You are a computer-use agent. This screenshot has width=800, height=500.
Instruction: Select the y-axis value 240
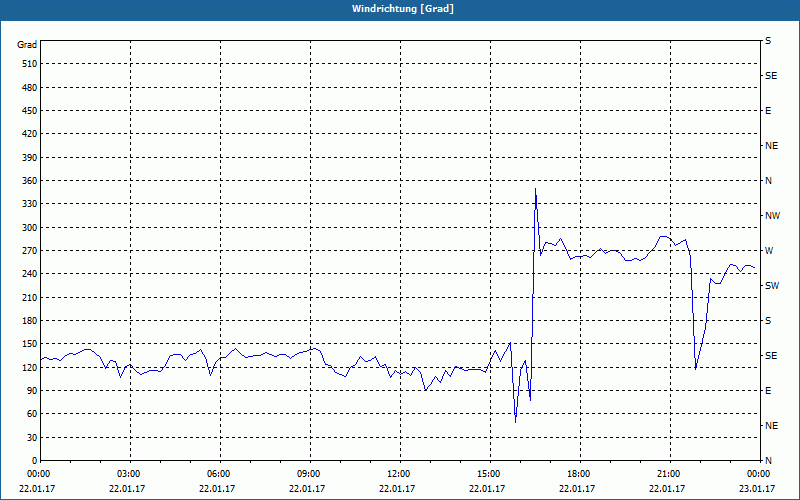[30, 274]
